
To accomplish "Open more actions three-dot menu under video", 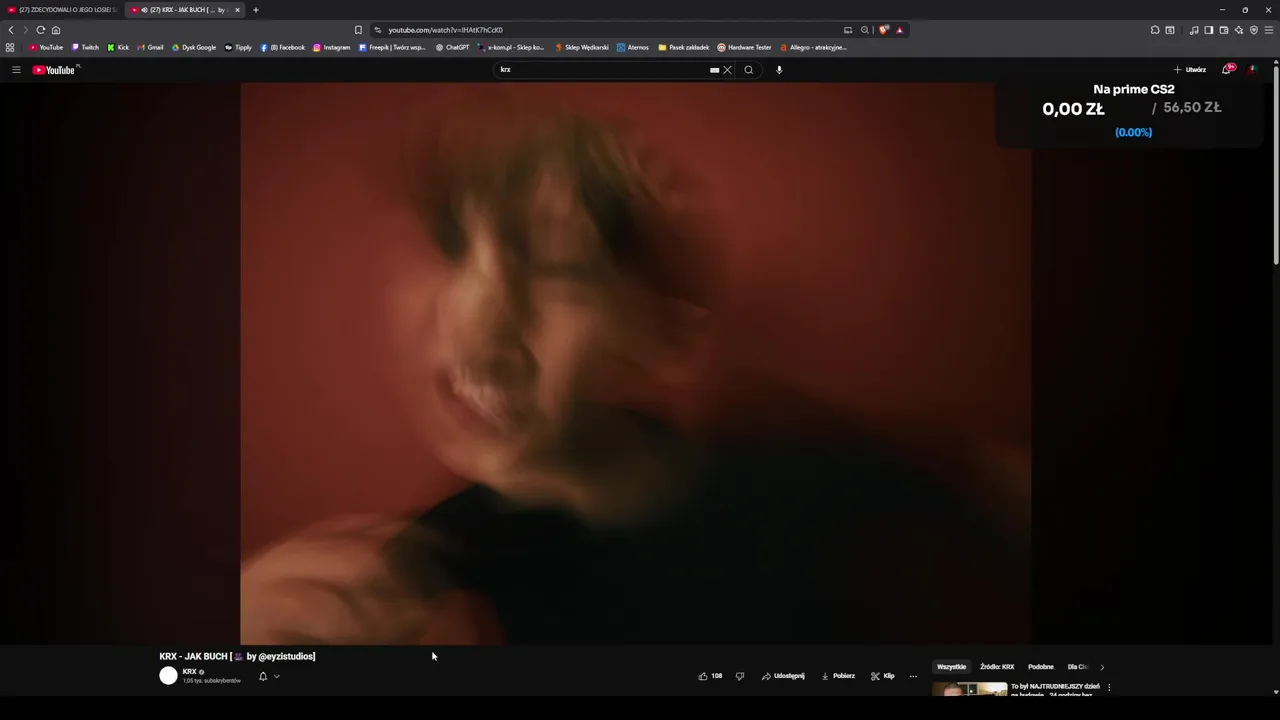I will pos(913,676).
